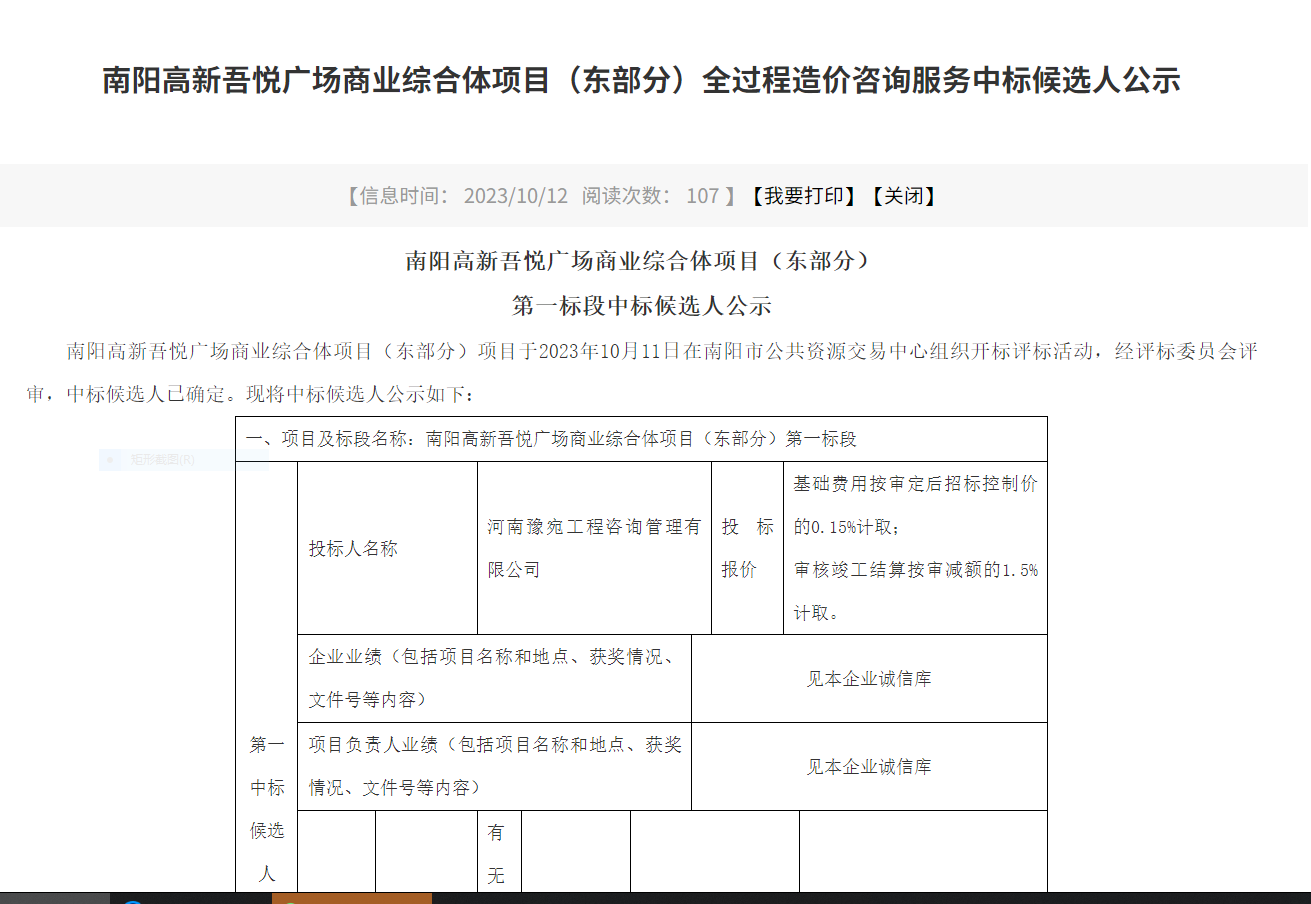Click the main page title heading
This screenshot has width=1311, height=904.
[641, 80]
